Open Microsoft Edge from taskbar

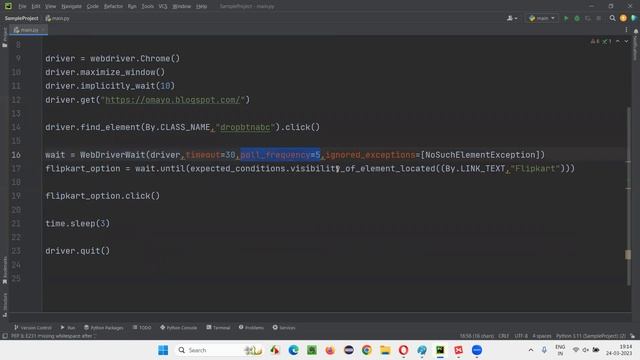tap(293, 350)
